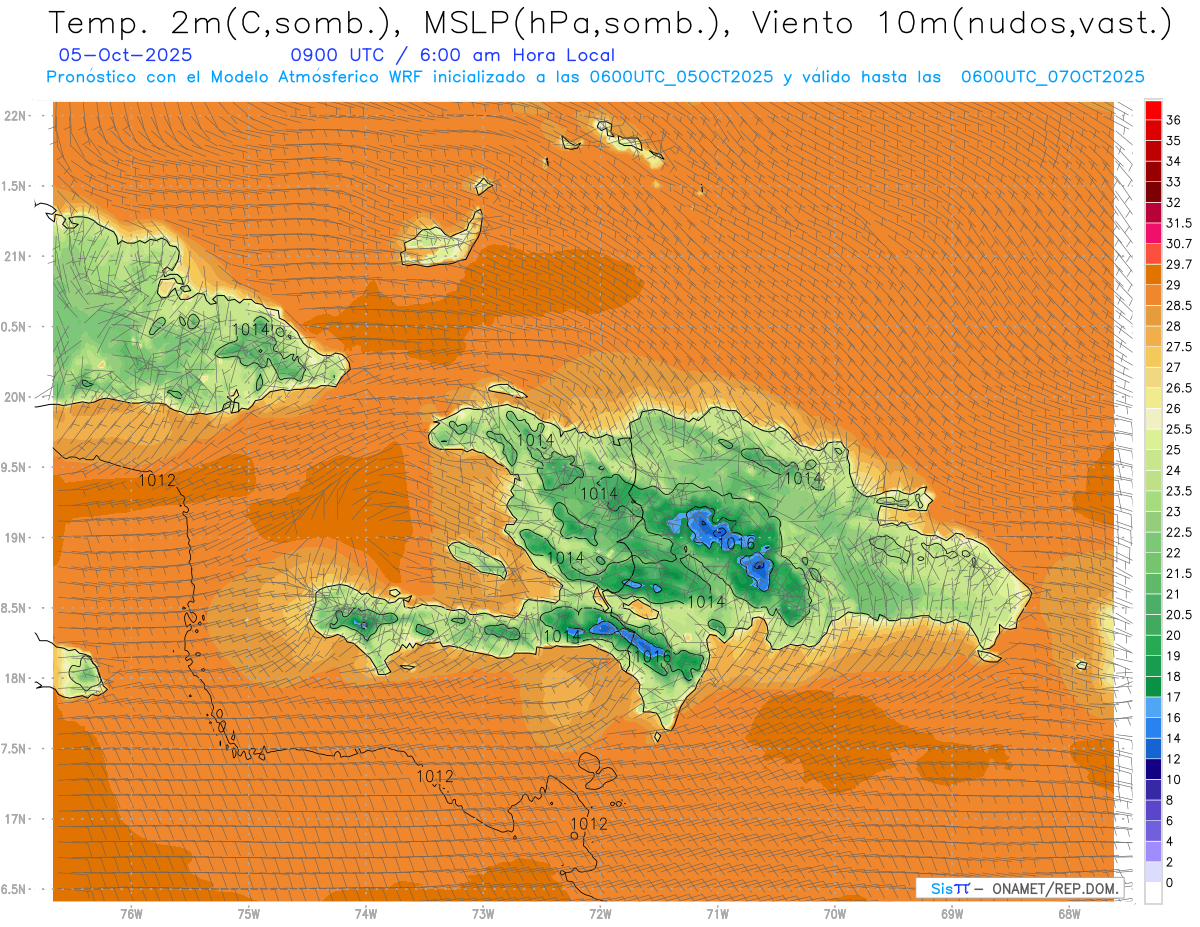The width and height of the screenshot is (1200, 927).
Task: Click the dark navy swatch between 12 and 10
Action: tap(1153, 769)
